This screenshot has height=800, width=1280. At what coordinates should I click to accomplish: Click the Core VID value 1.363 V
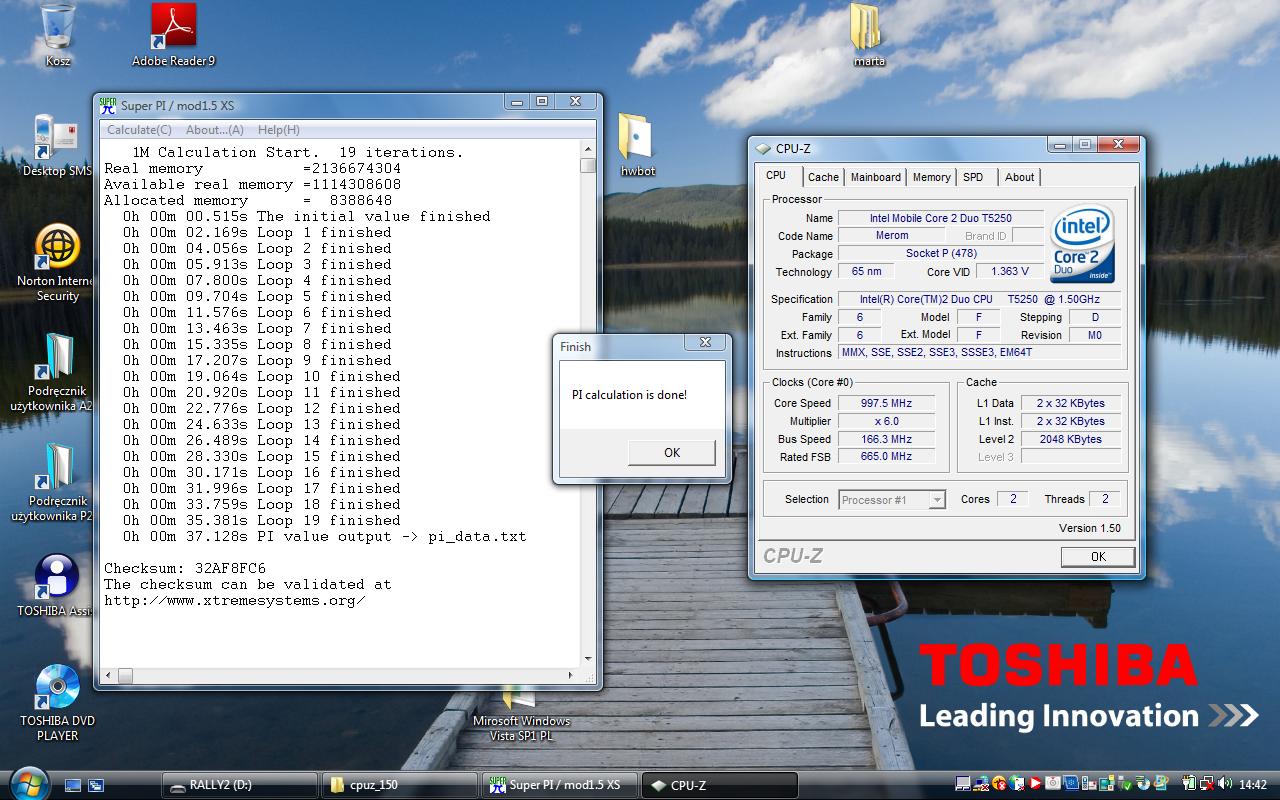1009,271
